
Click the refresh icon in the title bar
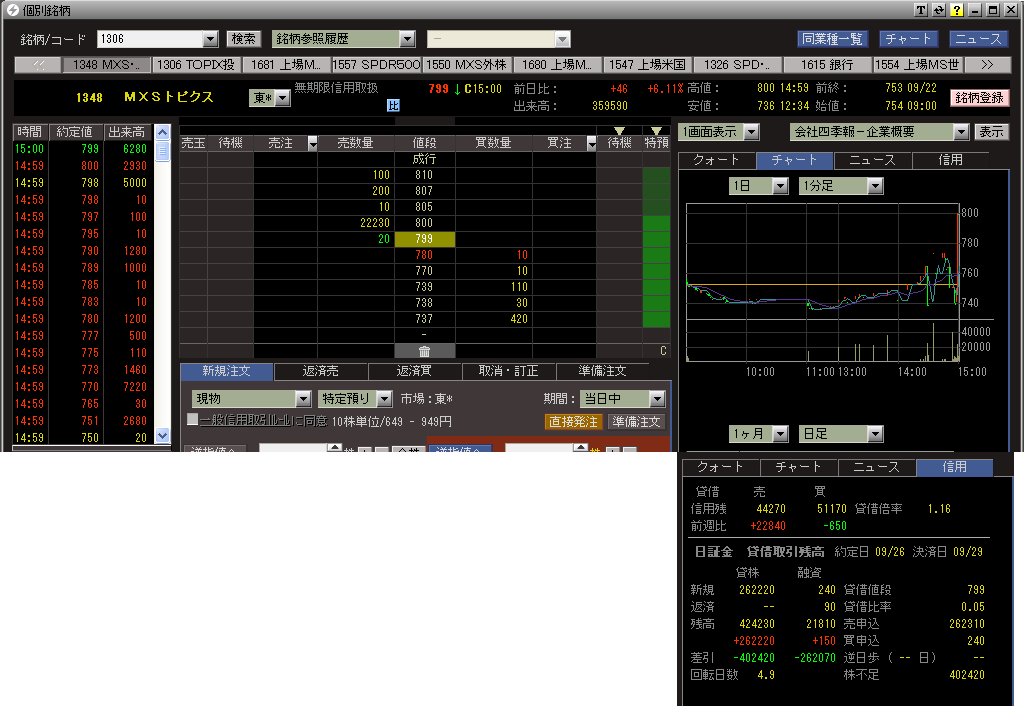[x=939, y=10]
